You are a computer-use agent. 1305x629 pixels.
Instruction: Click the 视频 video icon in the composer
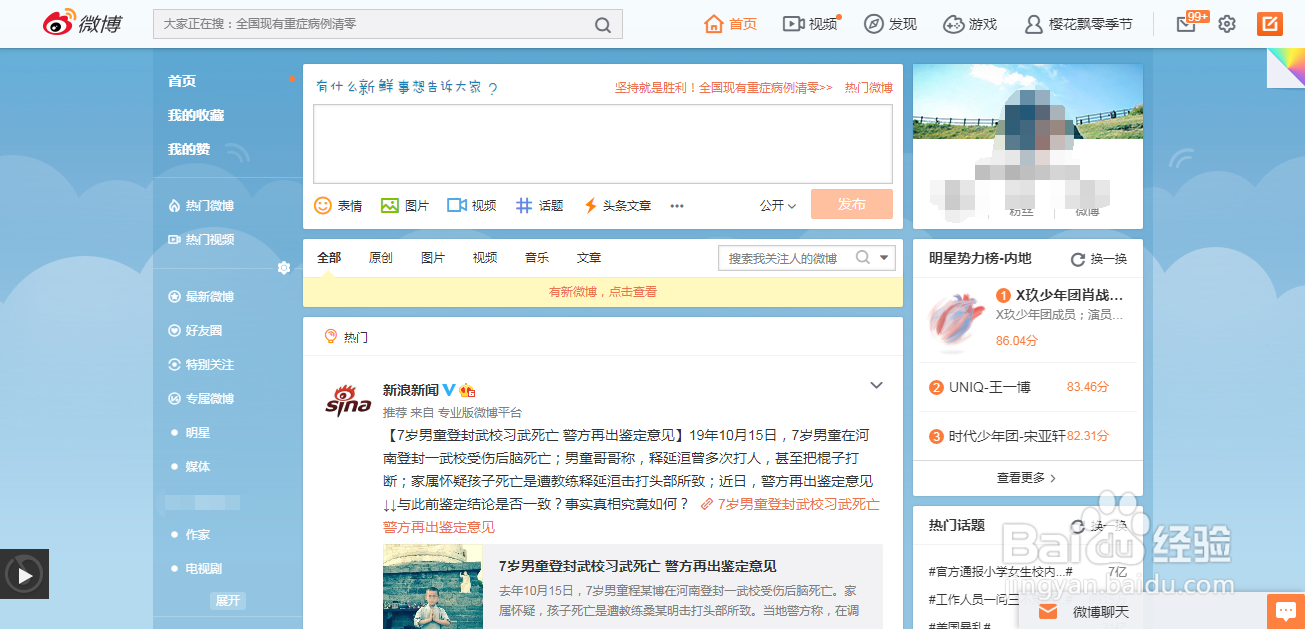point(457,205)
